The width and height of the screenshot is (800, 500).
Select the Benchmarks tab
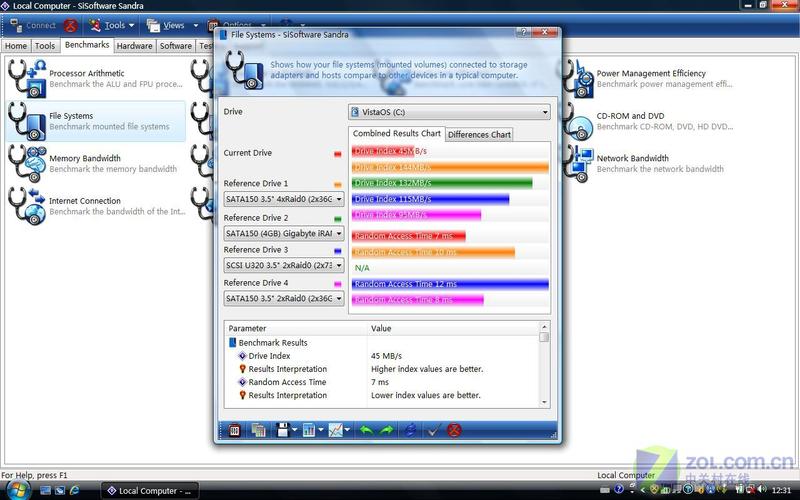point(87,45)
